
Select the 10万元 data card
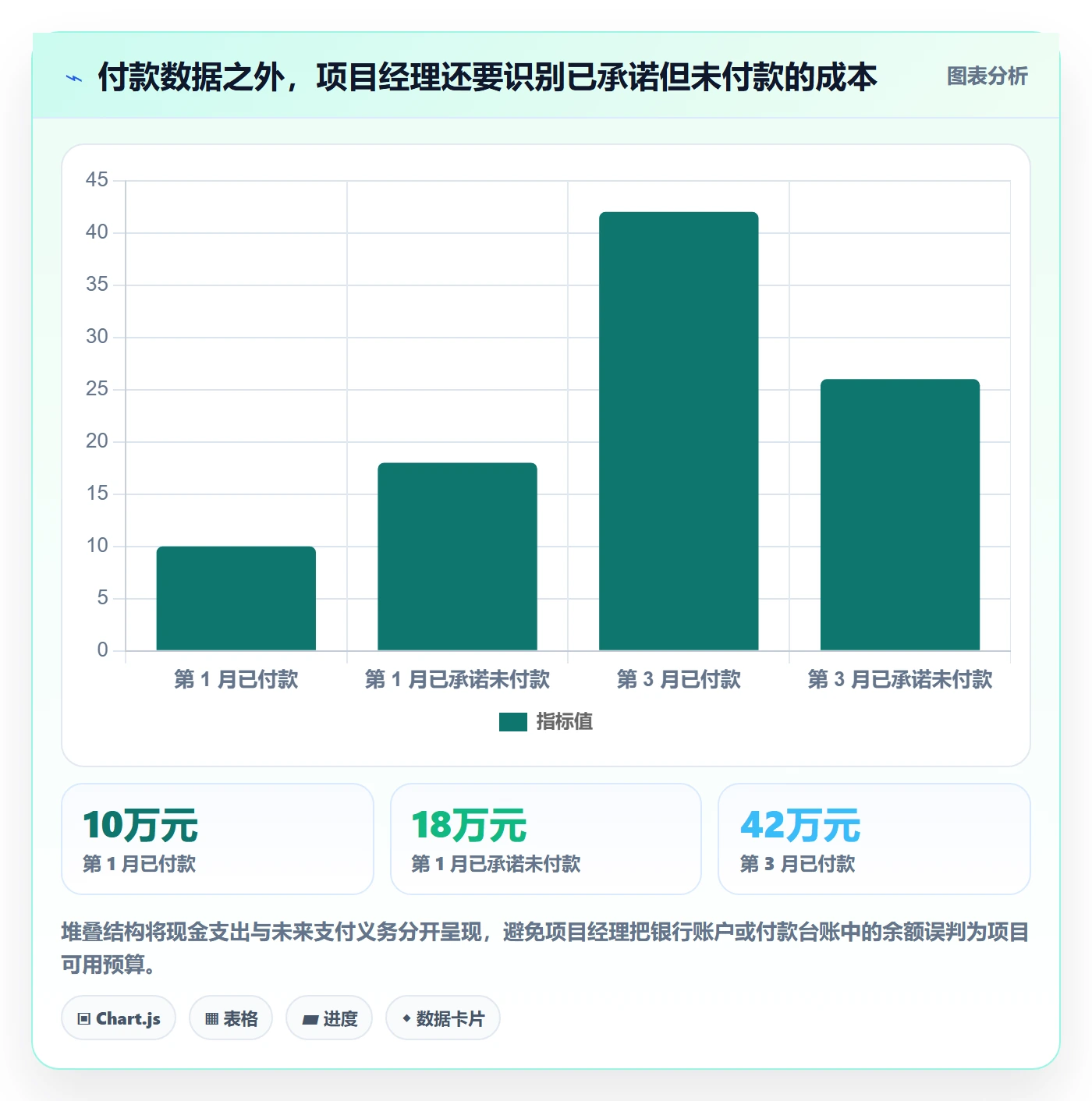(x=218, y=839)
